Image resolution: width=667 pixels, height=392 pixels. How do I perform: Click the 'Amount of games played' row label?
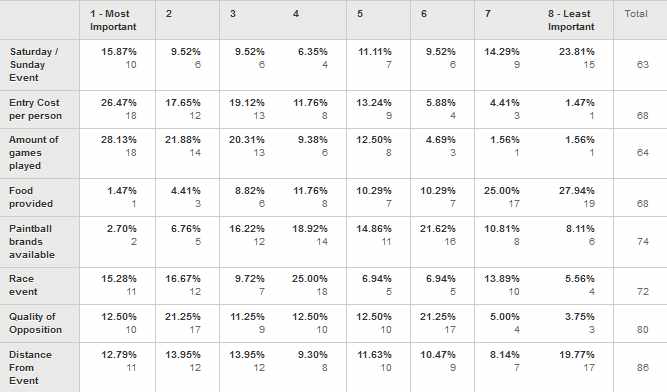(34, 153)
